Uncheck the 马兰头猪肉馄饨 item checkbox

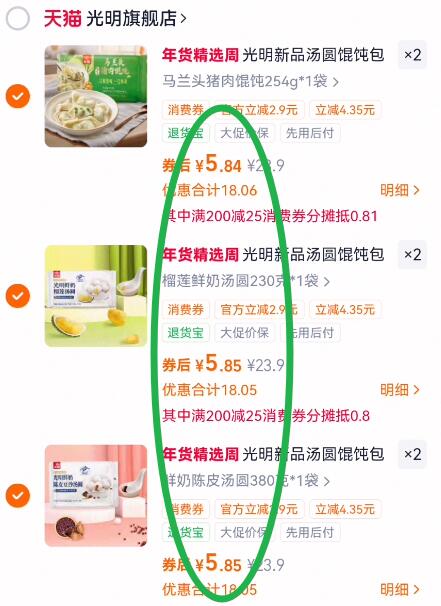[x=18, y=96]
